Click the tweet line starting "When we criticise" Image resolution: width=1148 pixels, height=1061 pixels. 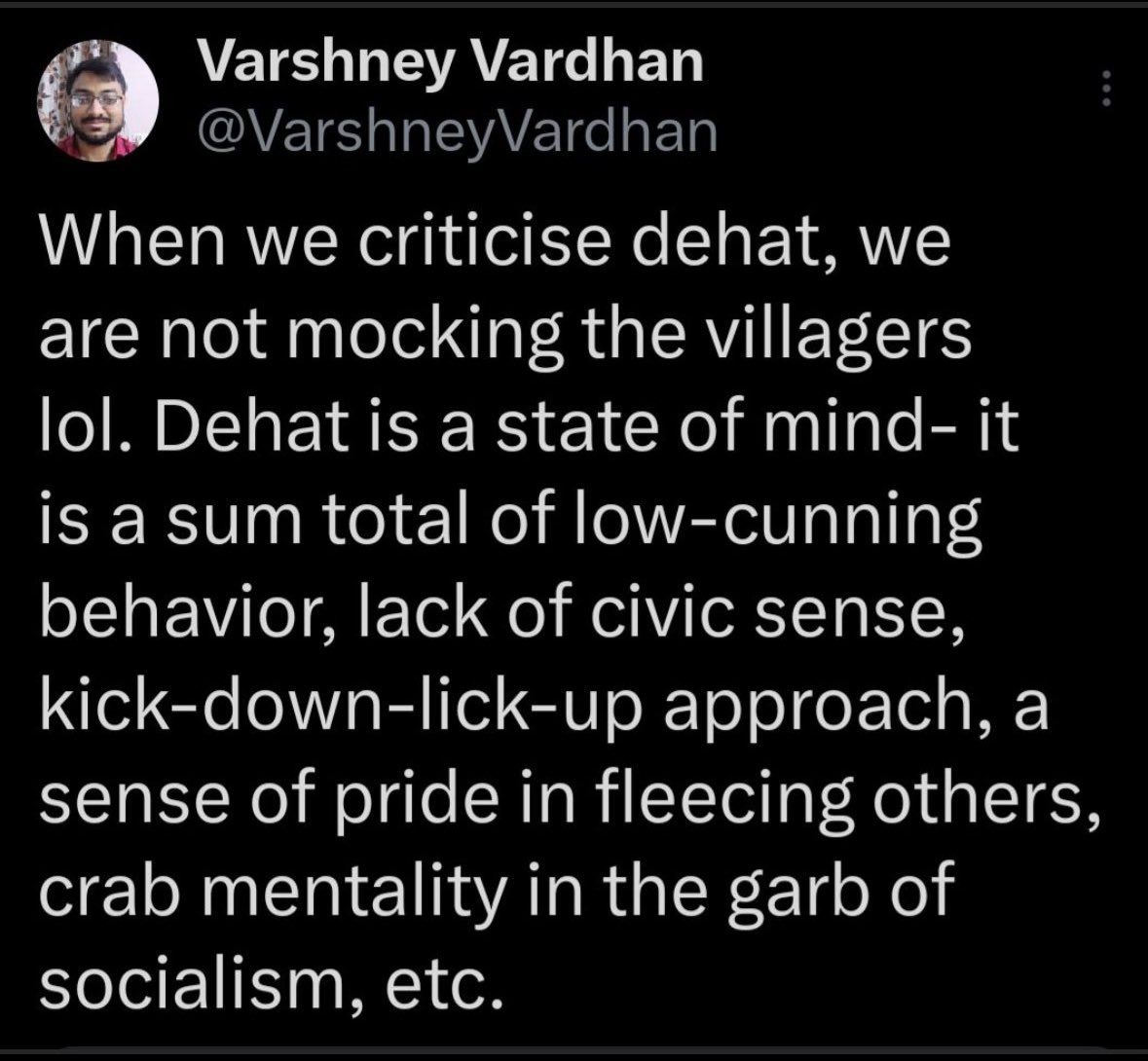(x=494, y=247)
